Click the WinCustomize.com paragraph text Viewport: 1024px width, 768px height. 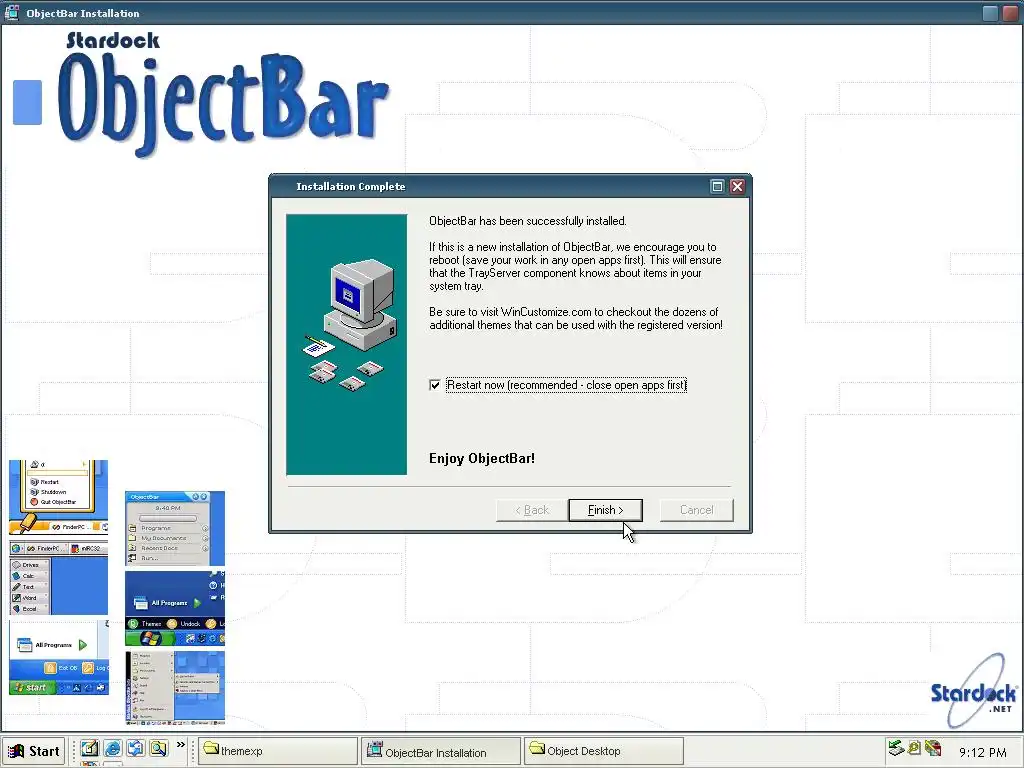pyautogui.click(x=576, y=319)
